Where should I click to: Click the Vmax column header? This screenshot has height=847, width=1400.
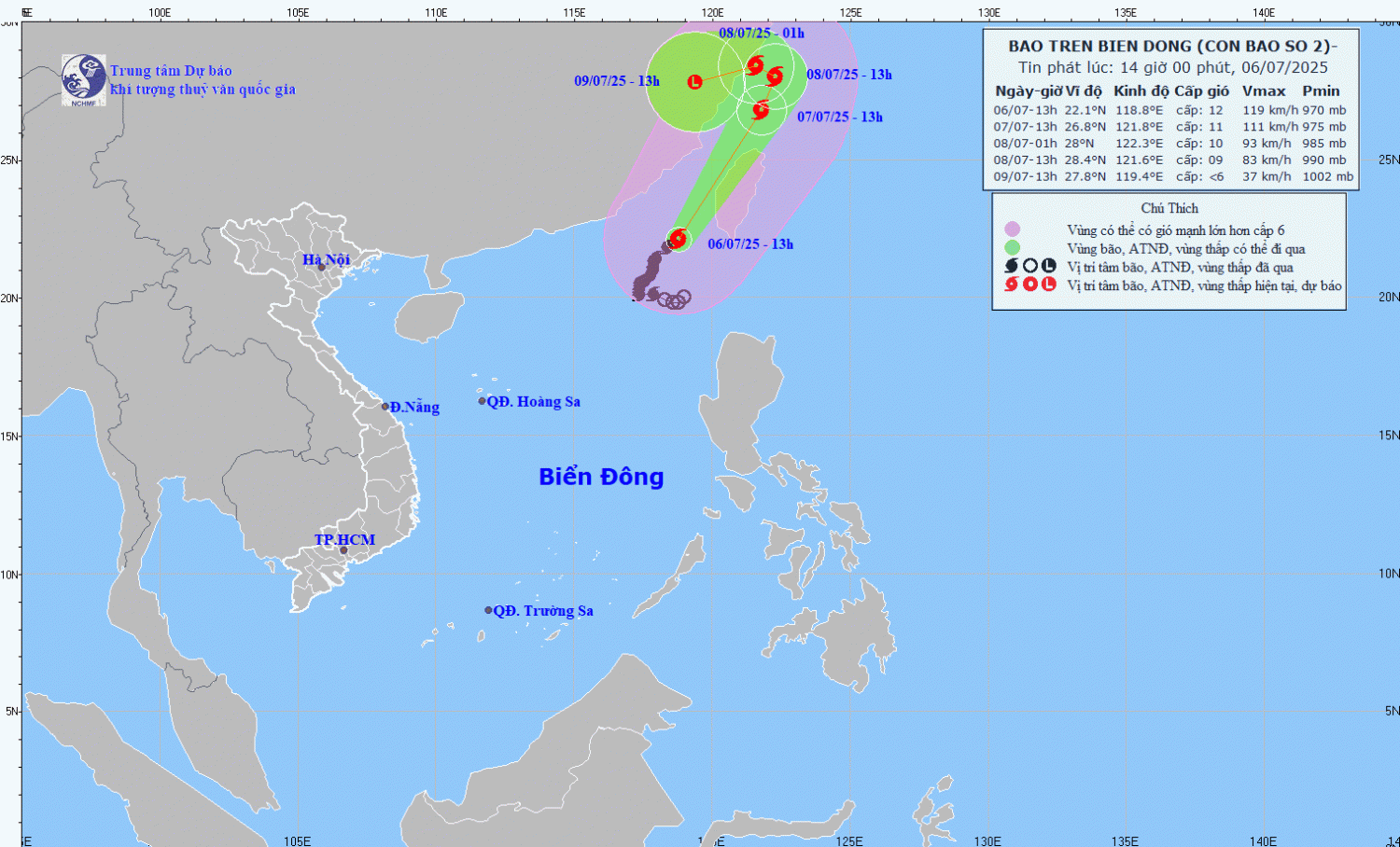(x=1264, y=90)
